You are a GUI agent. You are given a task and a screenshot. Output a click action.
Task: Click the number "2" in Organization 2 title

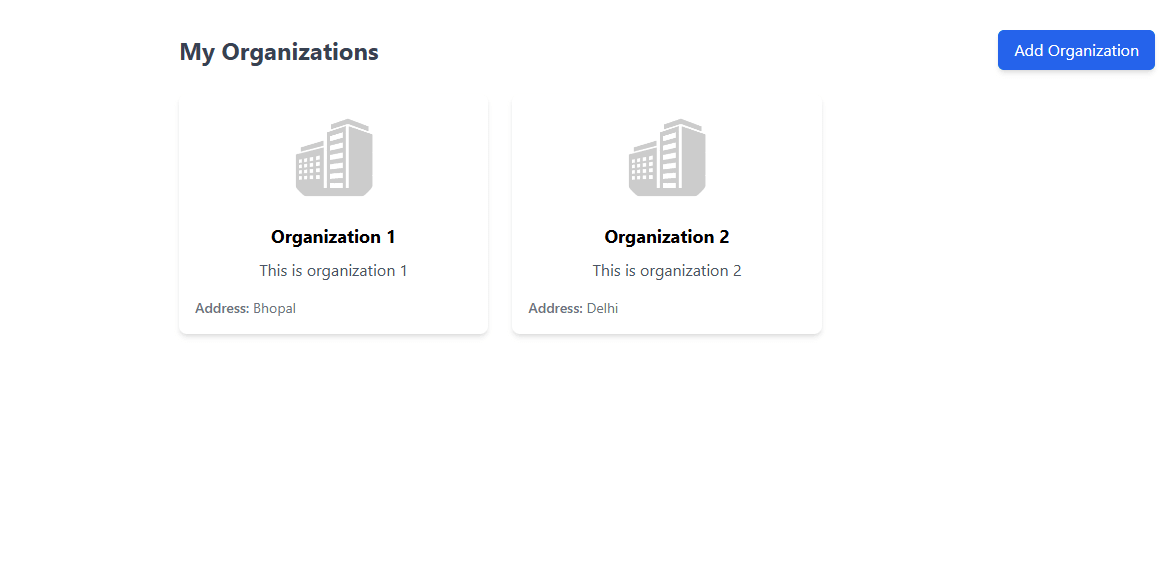click(x=723, y=237)
